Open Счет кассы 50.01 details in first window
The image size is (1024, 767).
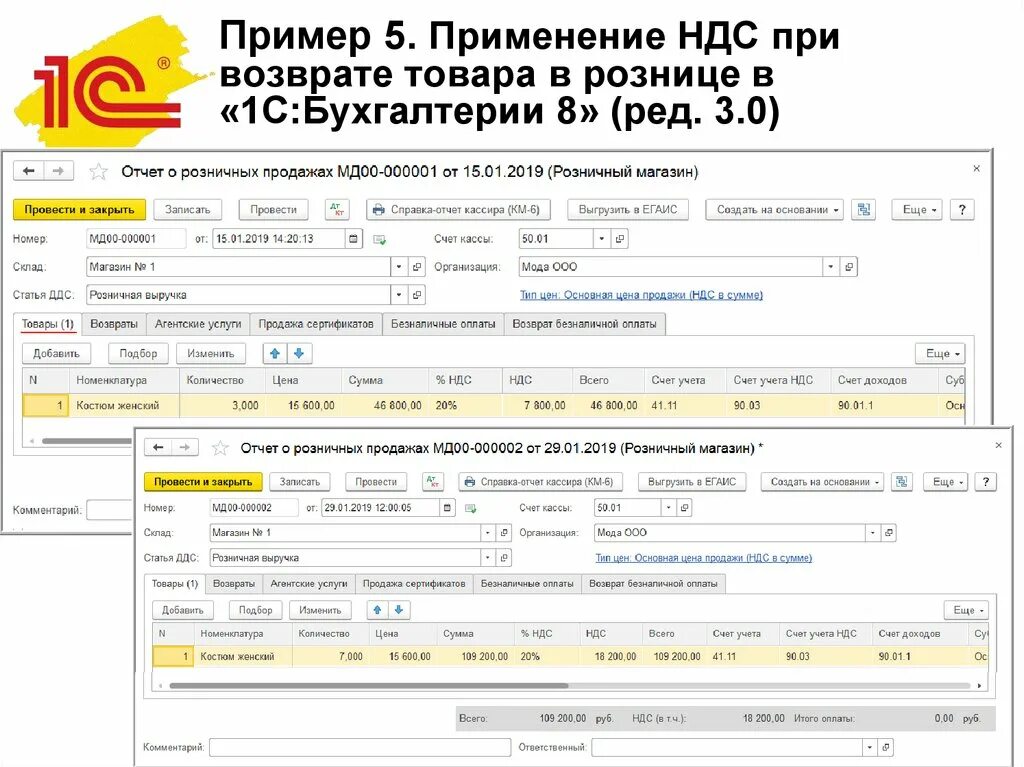(620, 238)
